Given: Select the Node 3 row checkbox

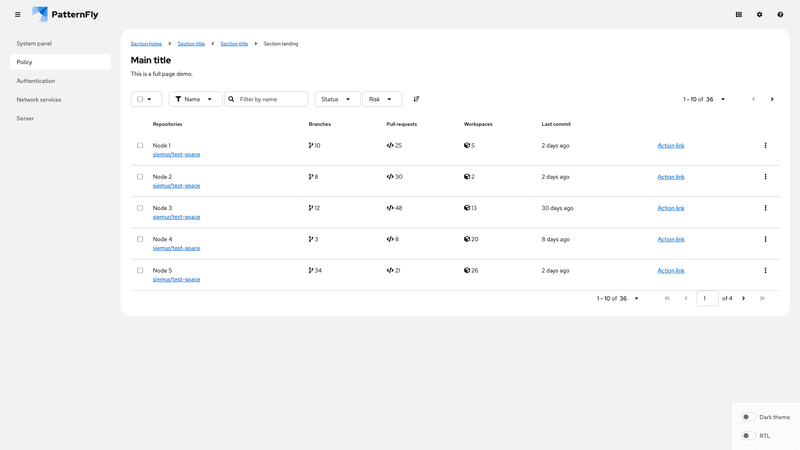Looking at the screenshot, I should [140, 208].
